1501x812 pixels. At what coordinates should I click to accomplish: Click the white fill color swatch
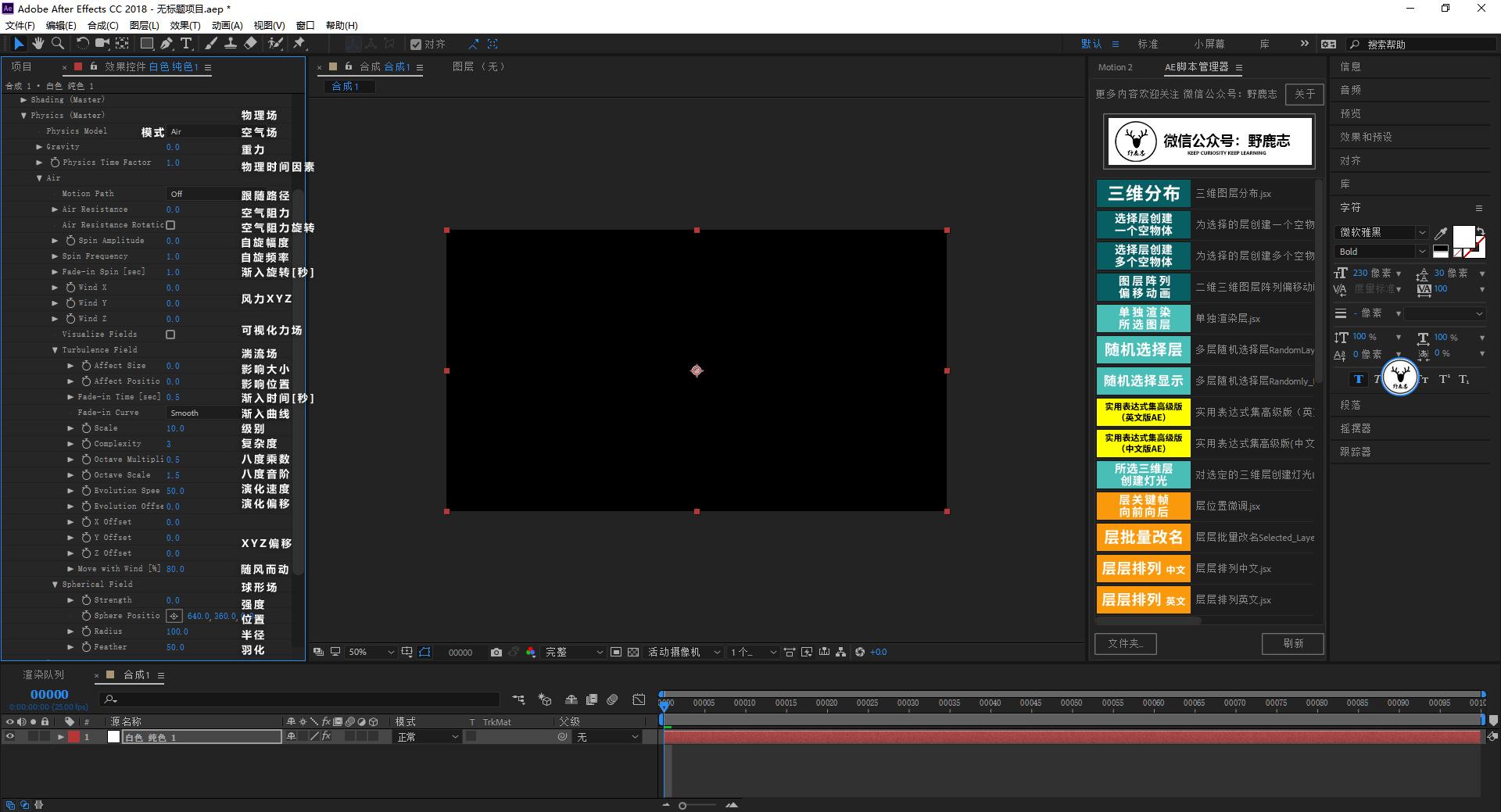click(1463, 236)
